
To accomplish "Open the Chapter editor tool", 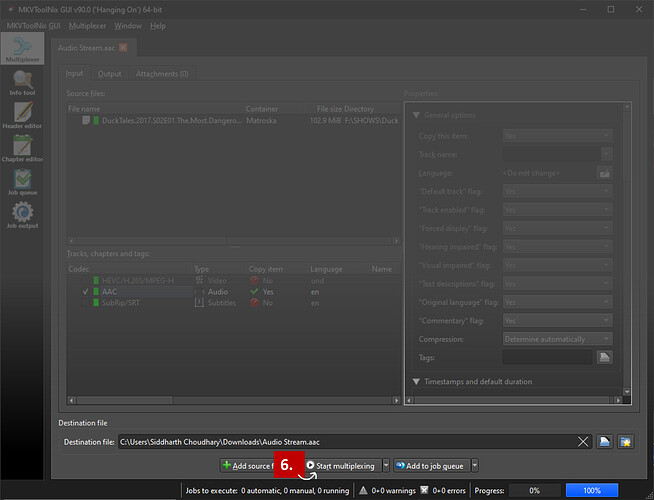I will pyautogui.click(x=22, y=150).
